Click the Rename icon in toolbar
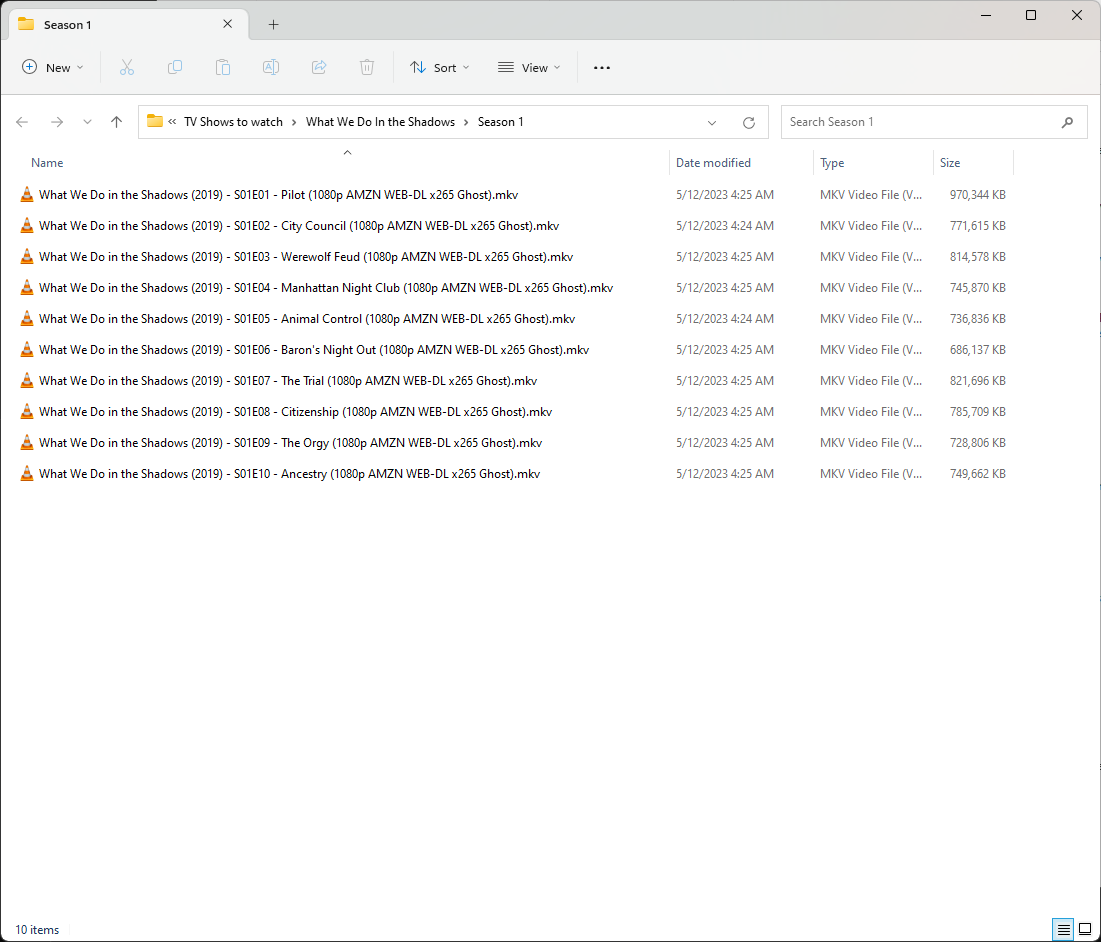Image resolution: width=1101 pixels, height=942 pixels. point(271,67)
